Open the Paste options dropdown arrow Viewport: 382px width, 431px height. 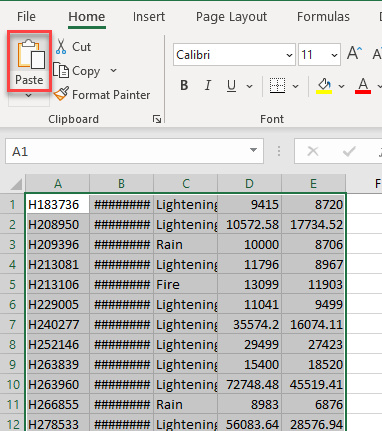coord(29,95)
